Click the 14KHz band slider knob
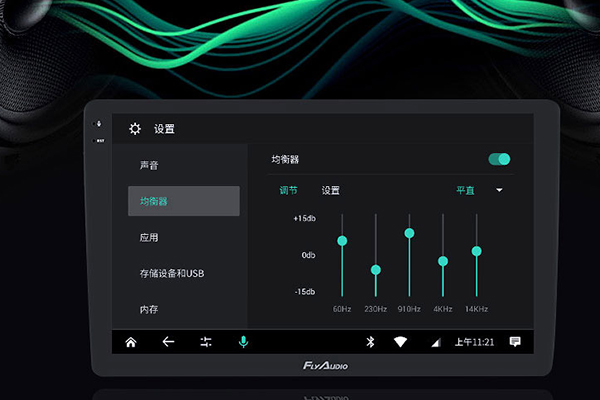Viewport: 600px width, 400px height. [x=477, y=251]
